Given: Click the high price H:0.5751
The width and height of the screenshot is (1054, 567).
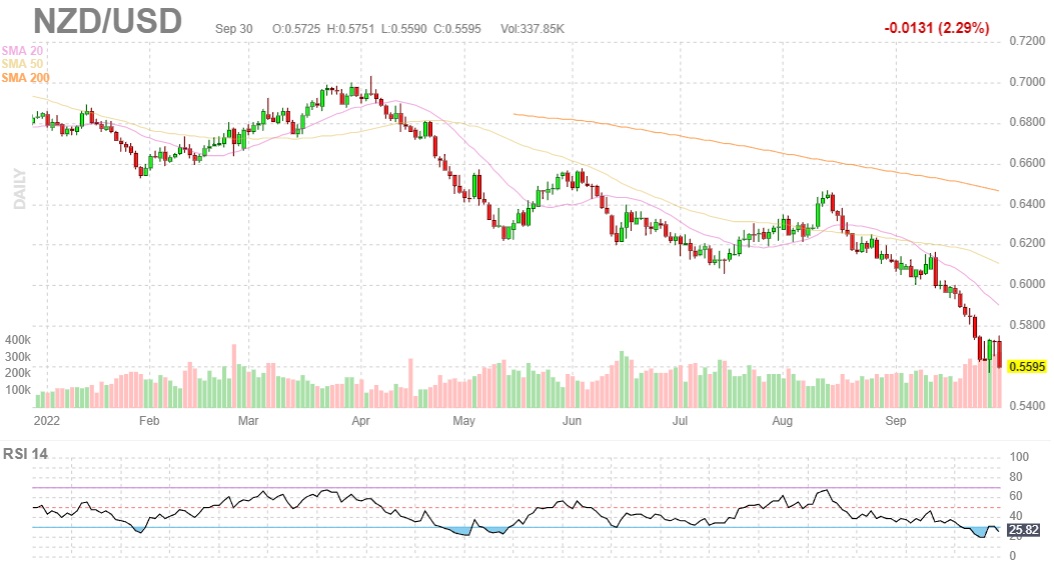Looking at the screenshot, I should (x=351, y=29).
